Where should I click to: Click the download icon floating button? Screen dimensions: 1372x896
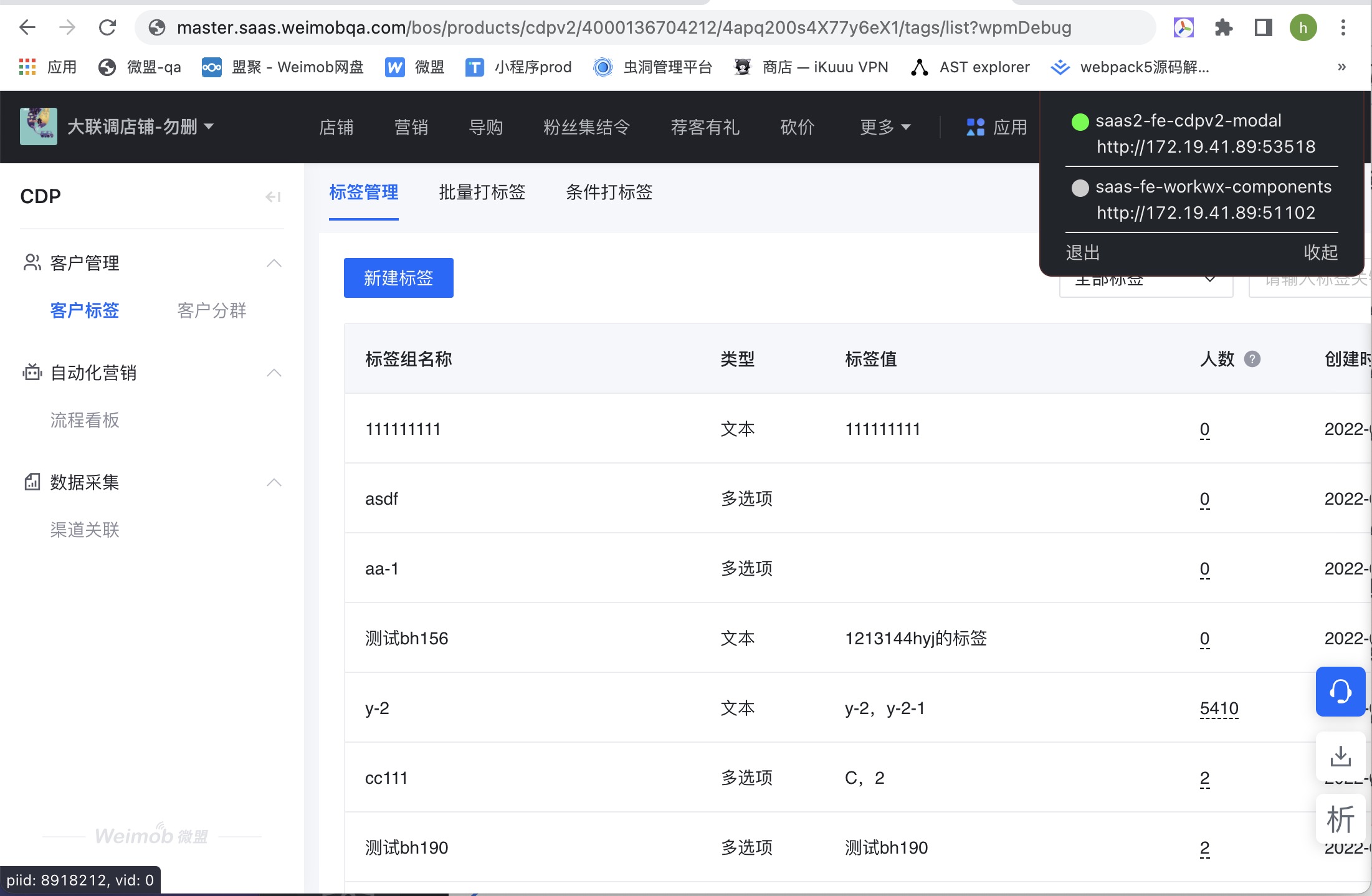point(1340,756)
